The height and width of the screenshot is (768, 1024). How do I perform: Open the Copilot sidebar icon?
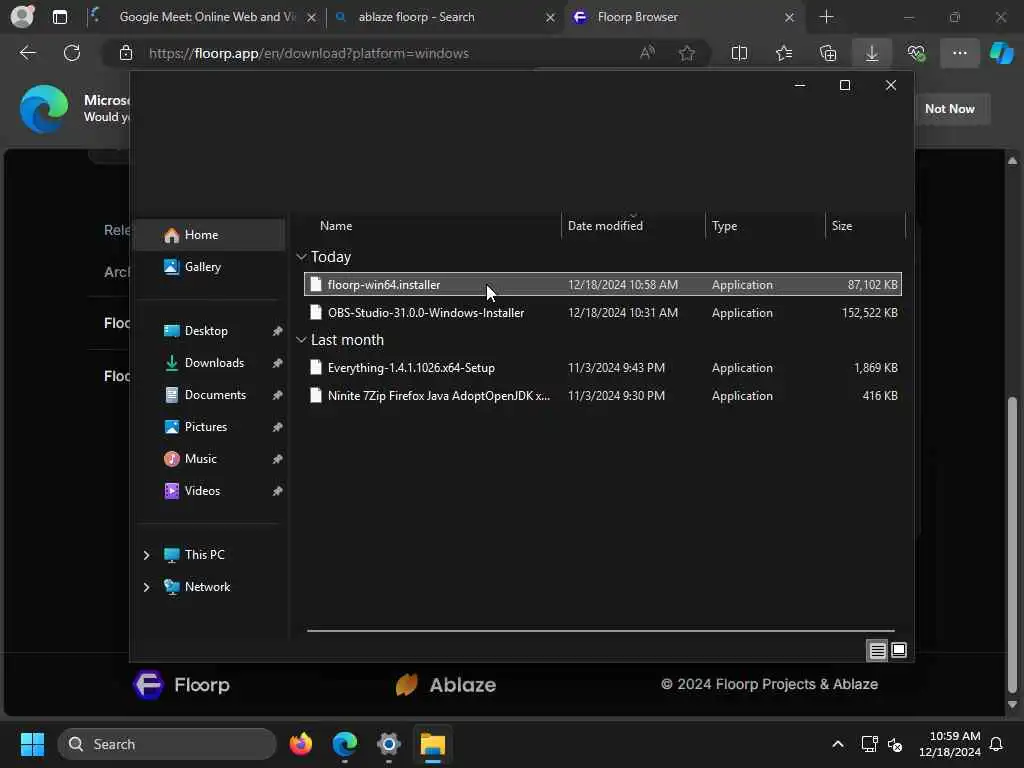click(x=1001, y=53)
